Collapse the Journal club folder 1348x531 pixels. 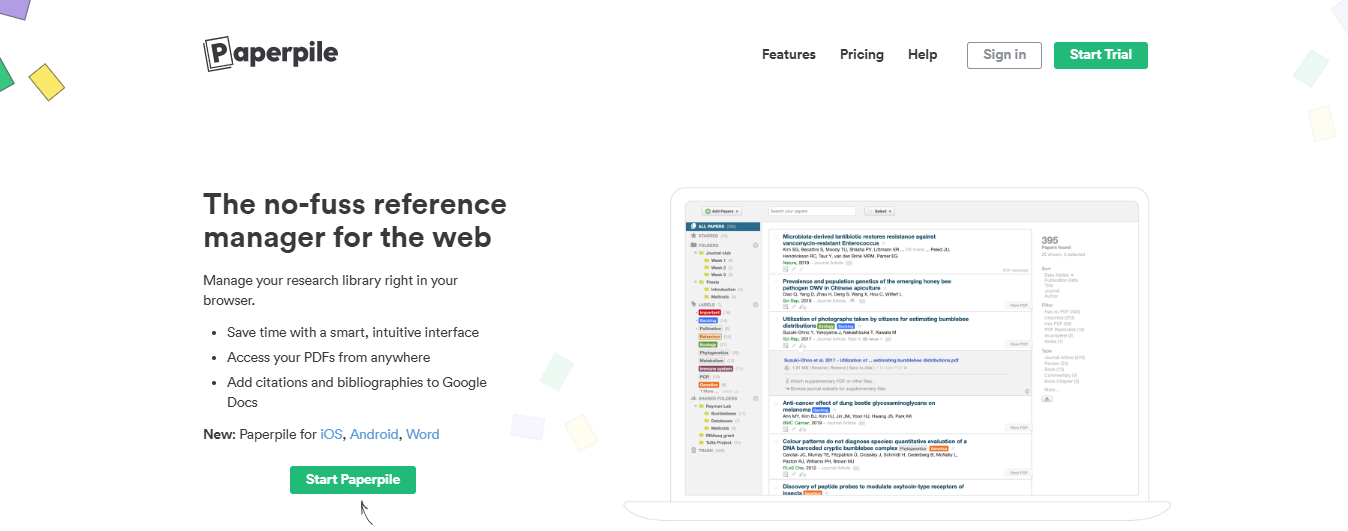(695, 254)
